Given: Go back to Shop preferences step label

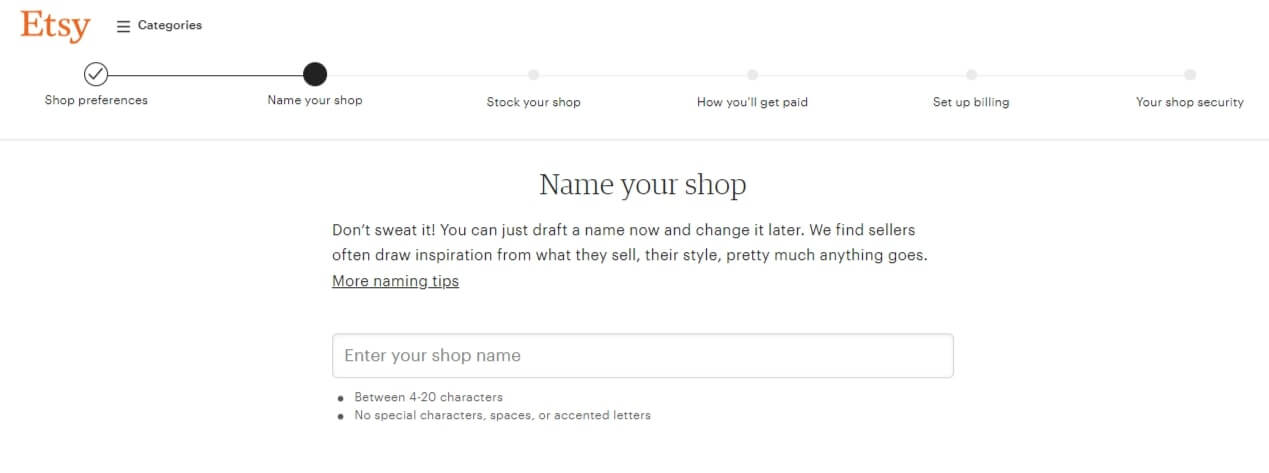Looking at the screenshot, I should (x=96, y=100).
